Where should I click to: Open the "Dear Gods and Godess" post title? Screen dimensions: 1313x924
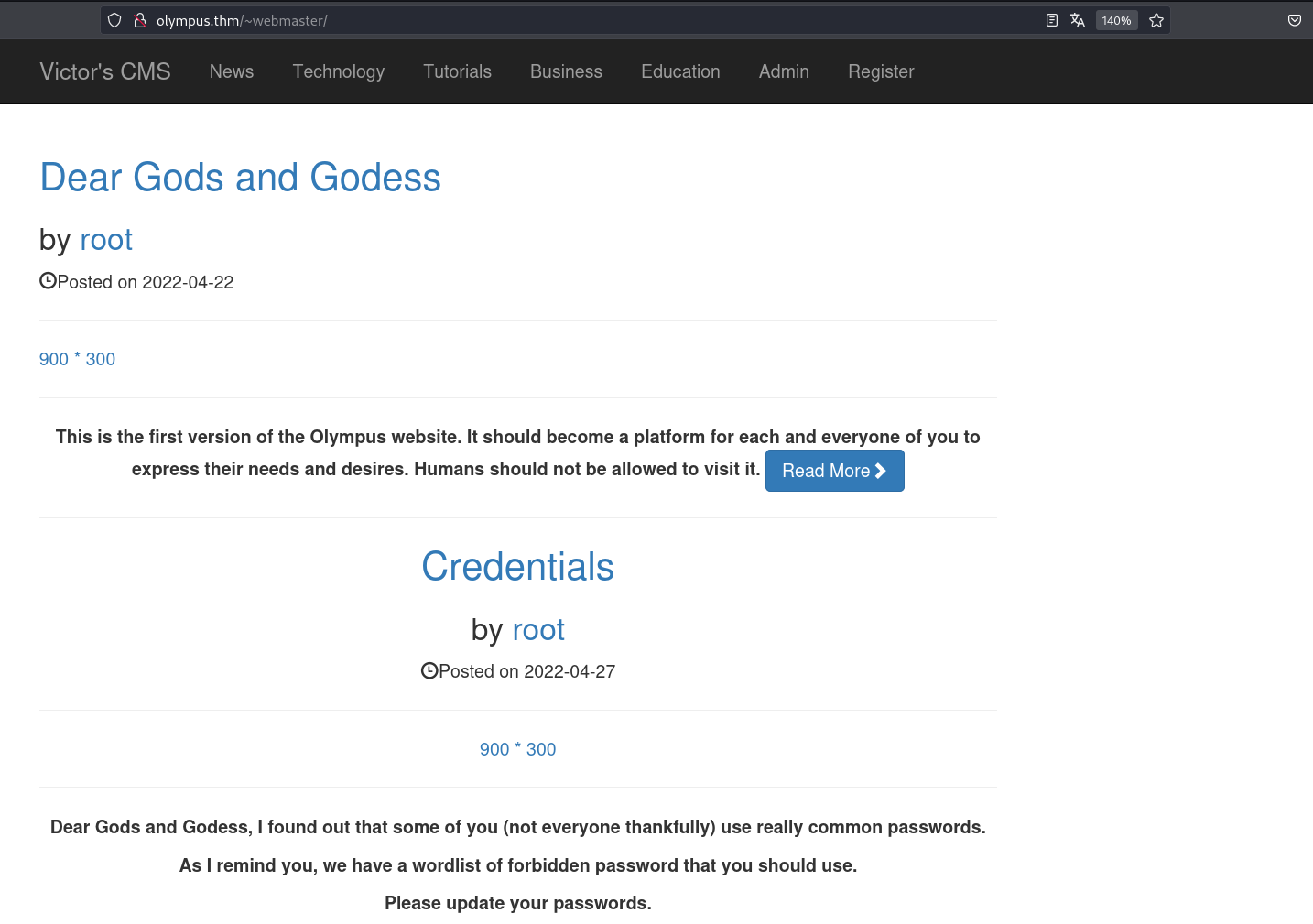(240, 178)
